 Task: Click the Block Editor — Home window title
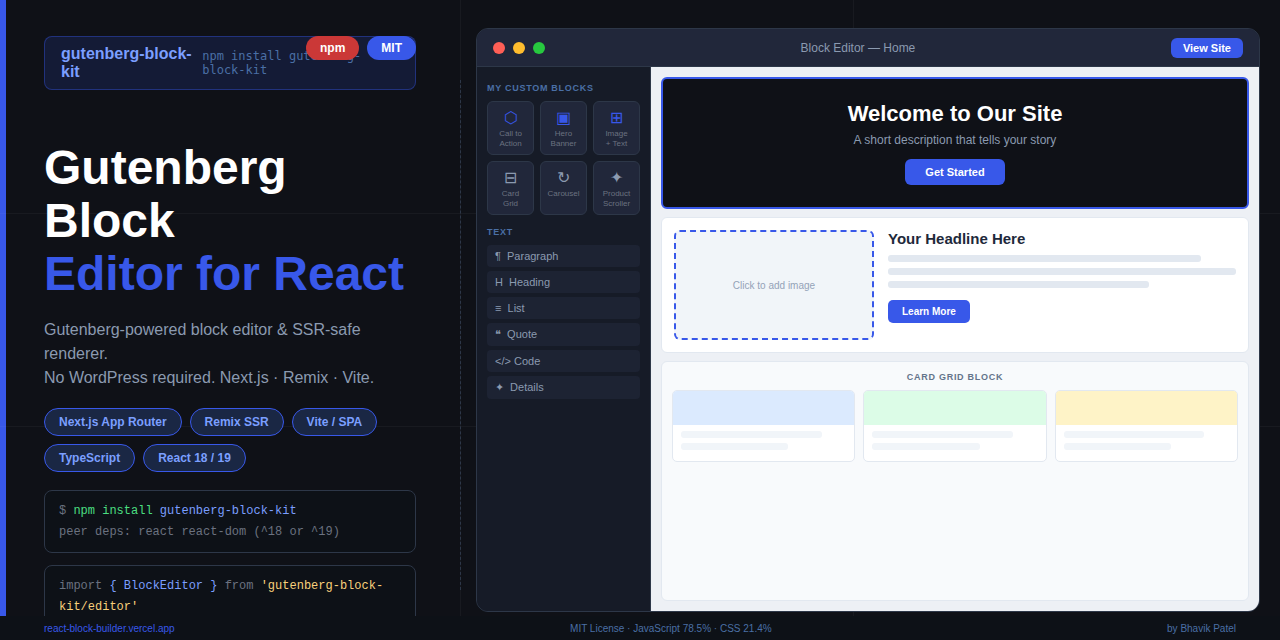tap(857, 48)
